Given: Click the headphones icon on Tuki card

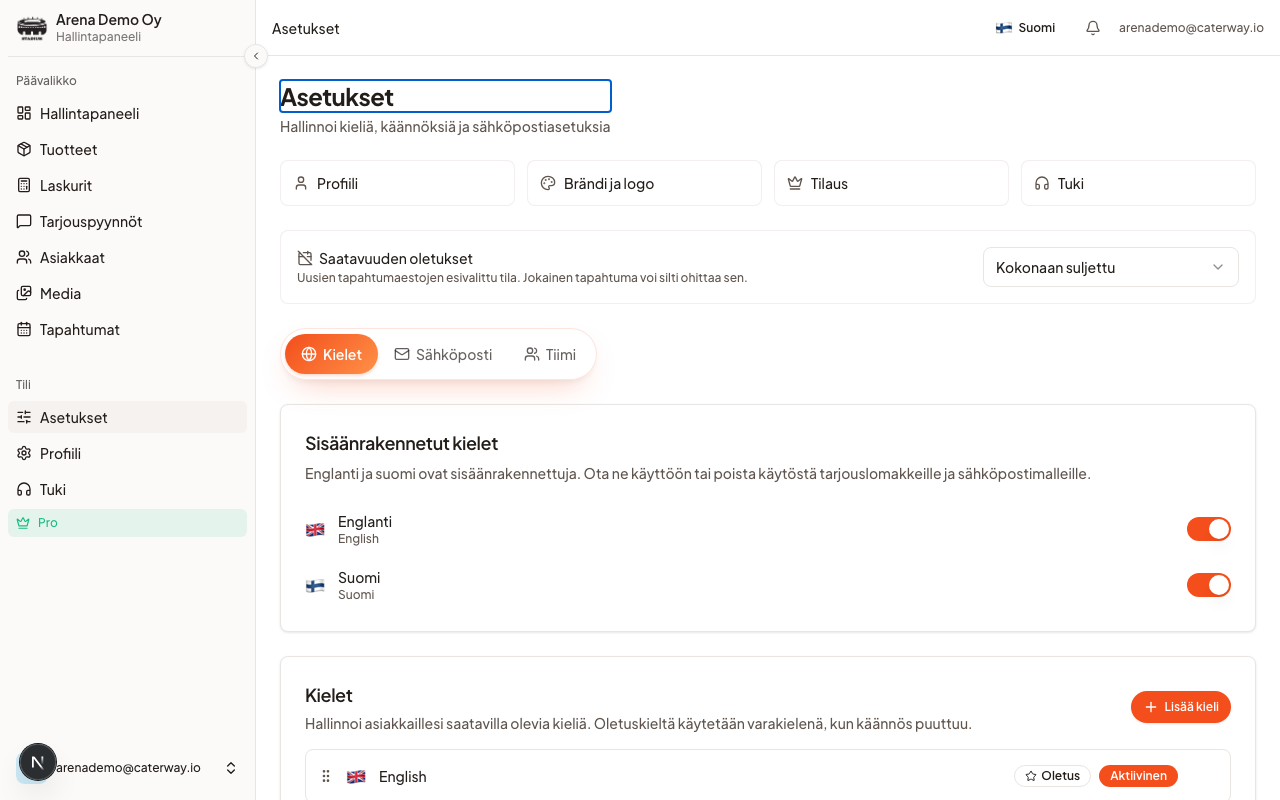Looking at the screenshot, I should point(1042,183).
